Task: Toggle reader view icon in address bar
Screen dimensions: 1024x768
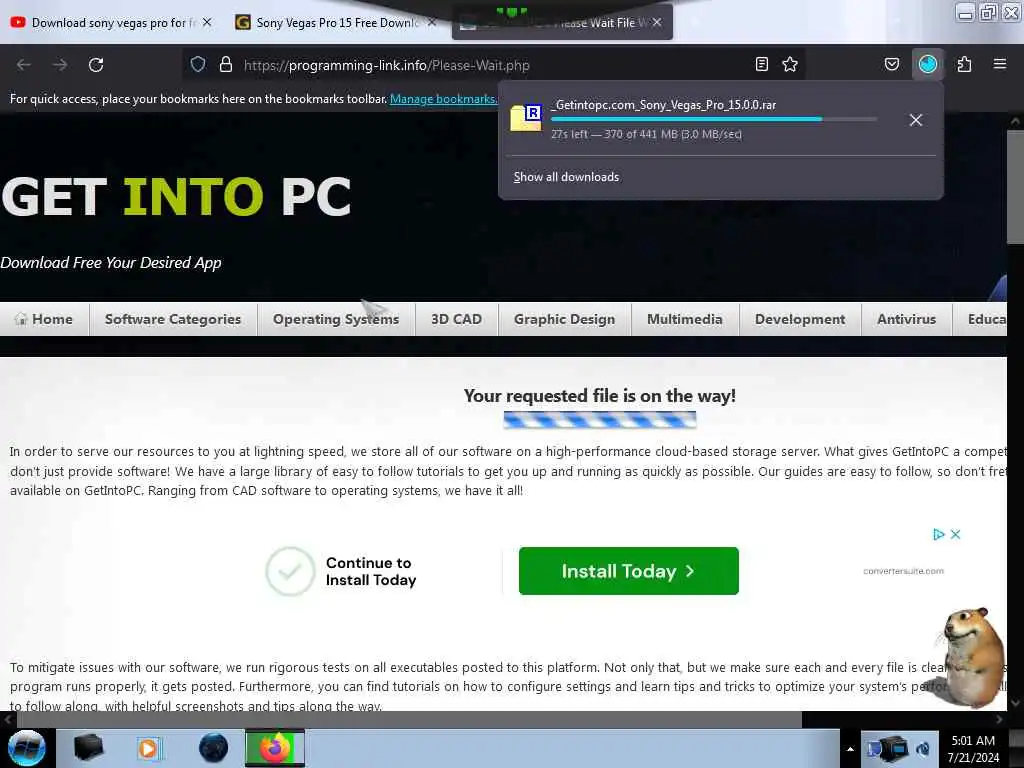Action: click(x=761, y=64)
